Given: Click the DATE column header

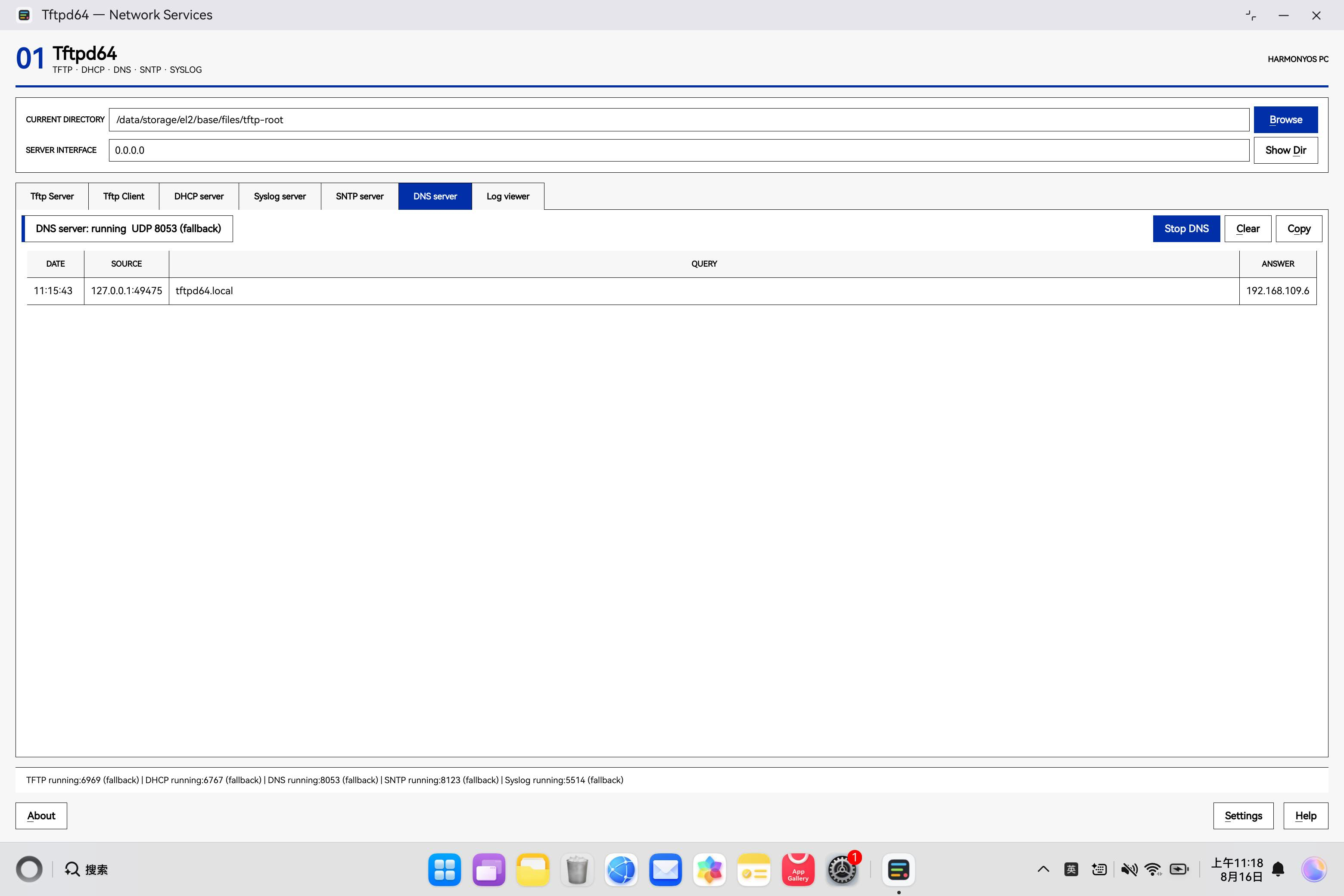Looking at the screenshot, I should pyautogui.click(x=56, y=264).
